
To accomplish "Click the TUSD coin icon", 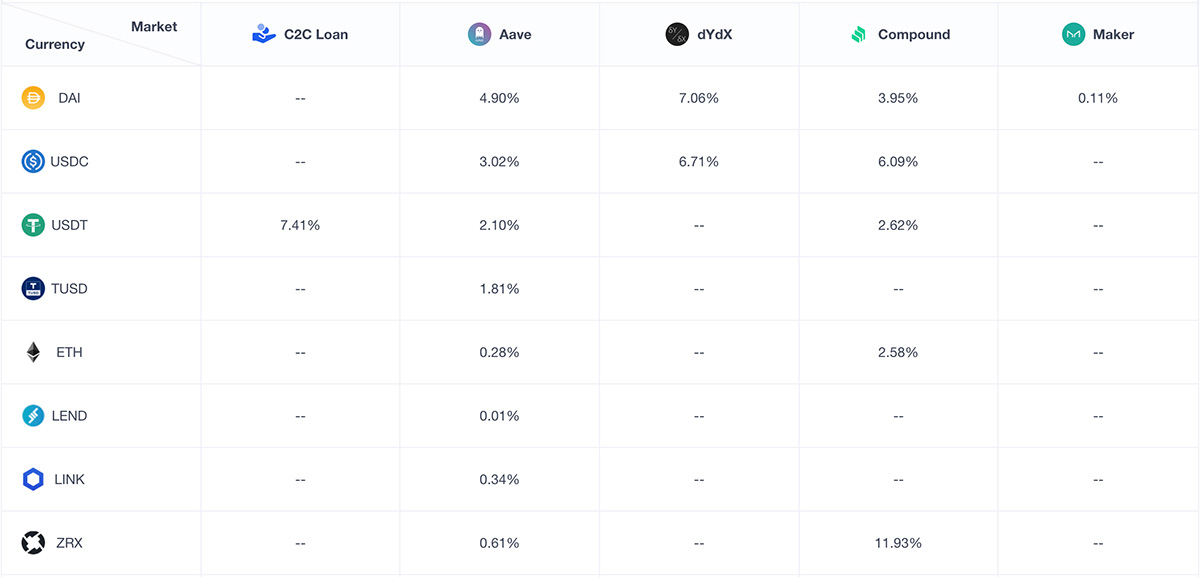I will pos(33,288).
